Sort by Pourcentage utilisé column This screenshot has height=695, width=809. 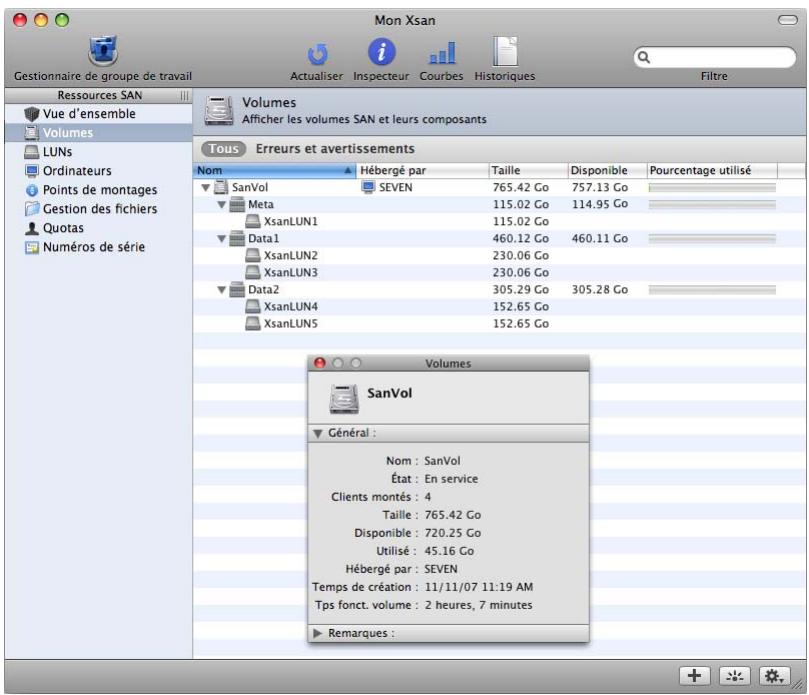[712, 171]
